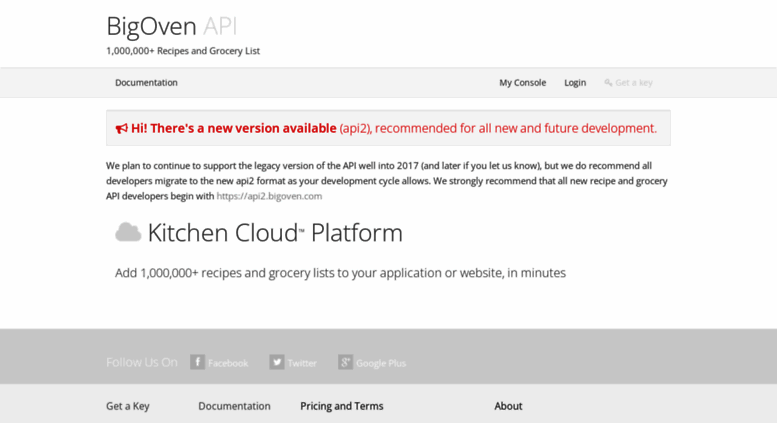Click the gray cloud icon
The width and height of the screenshot is (777, 423).
pos(128,232)
